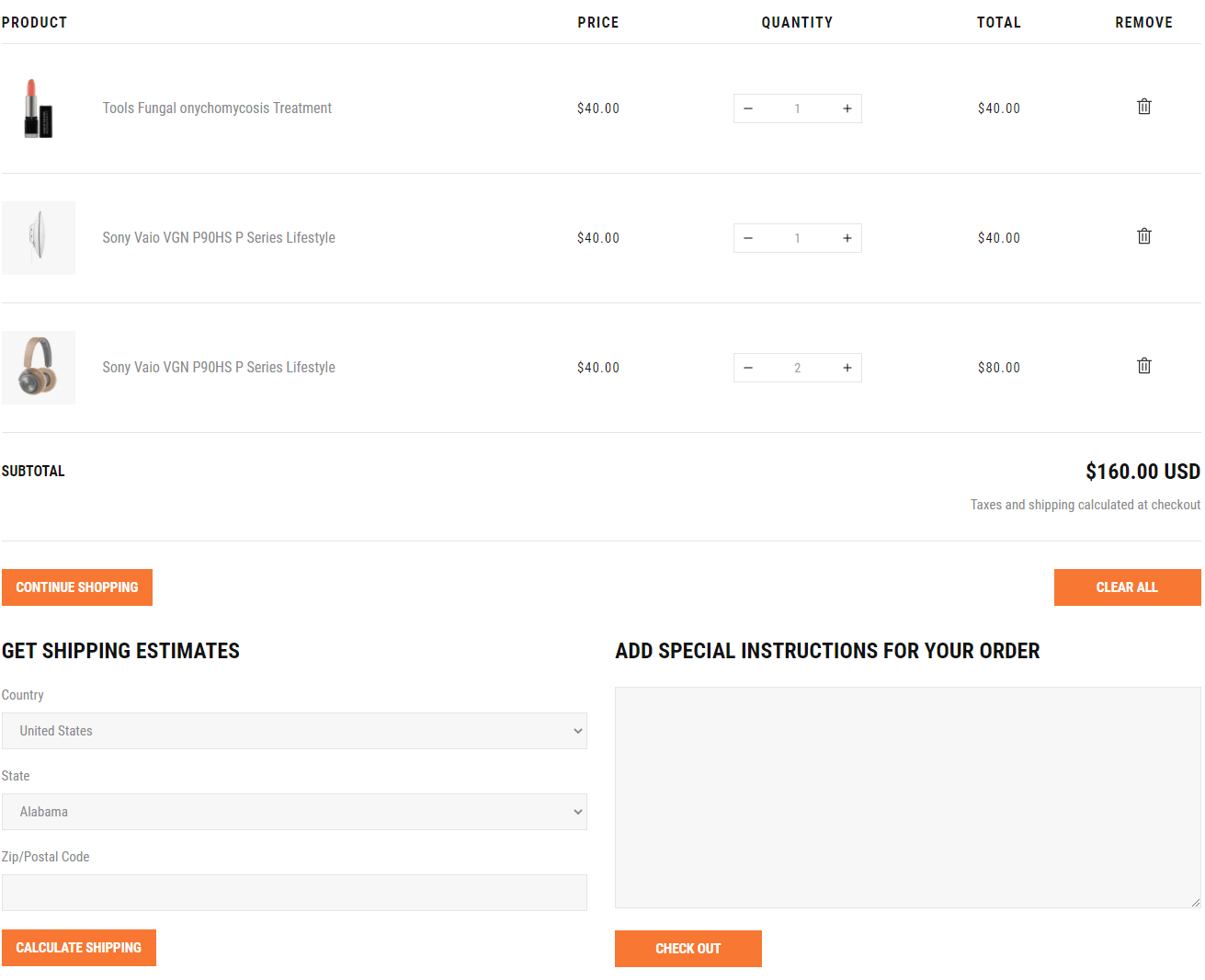Viewport: 1205px width, 980px height.
Task: Click the quantity field of the lipstick item
Action: (797, 108)
